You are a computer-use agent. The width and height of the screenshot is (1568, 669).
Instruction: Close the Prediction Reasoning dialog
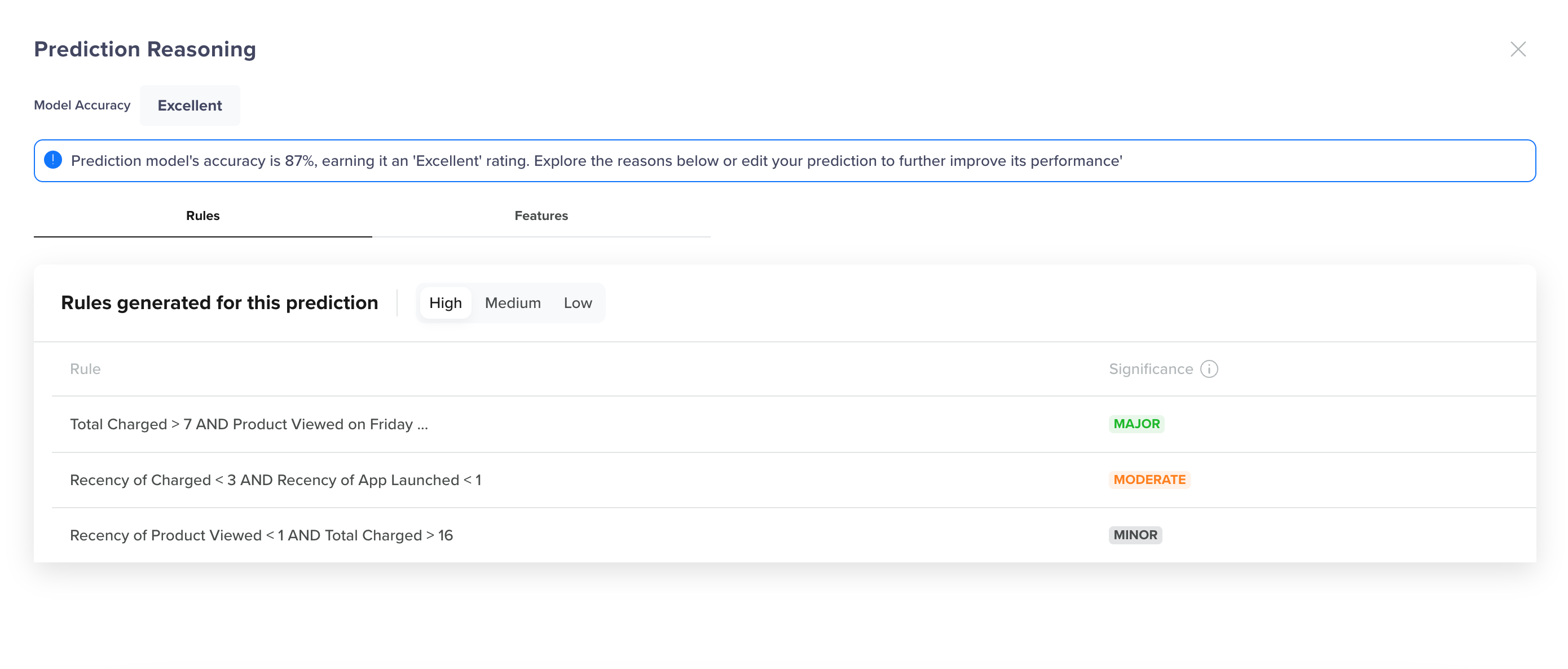pyautogui.click(x=1517, y=49)
